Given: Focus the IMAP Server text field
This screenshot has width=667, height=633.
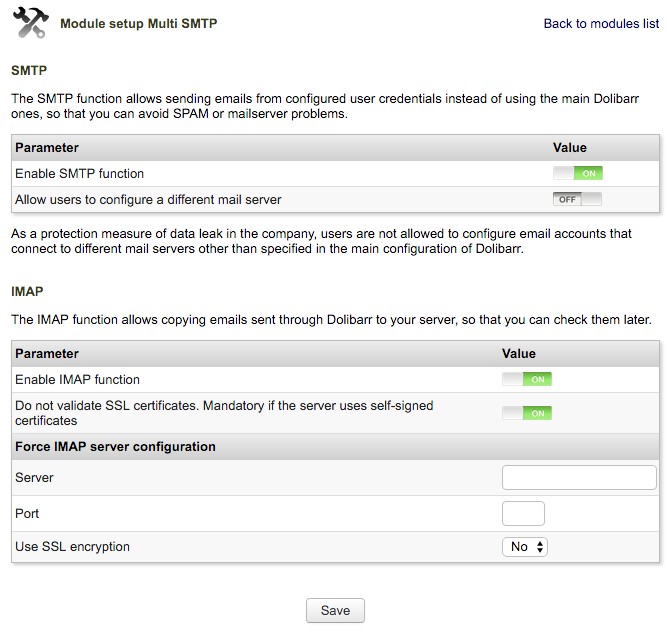Looking at the screenshot, I should click(x=578, y=478).
